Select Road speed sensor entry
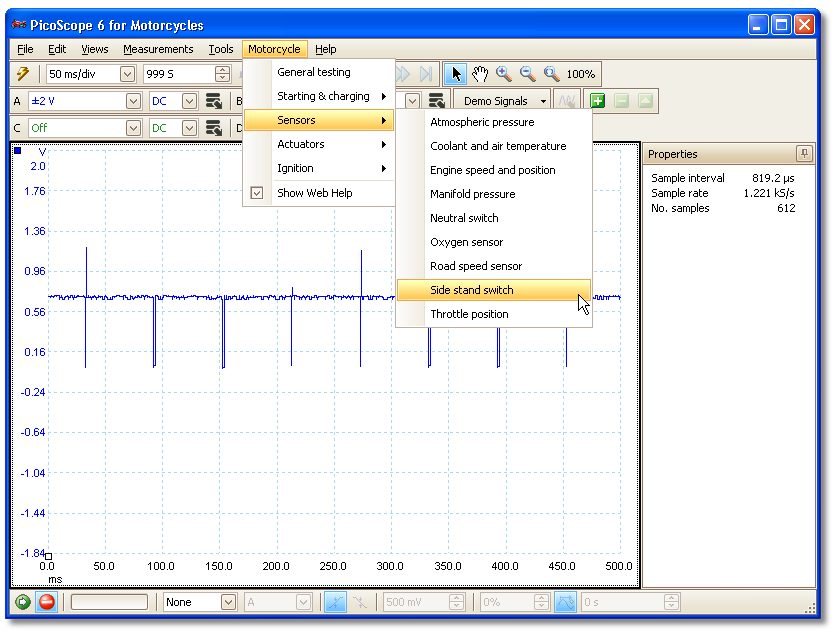This screenshot has height=643, width=839. click(x=494, y=266)
